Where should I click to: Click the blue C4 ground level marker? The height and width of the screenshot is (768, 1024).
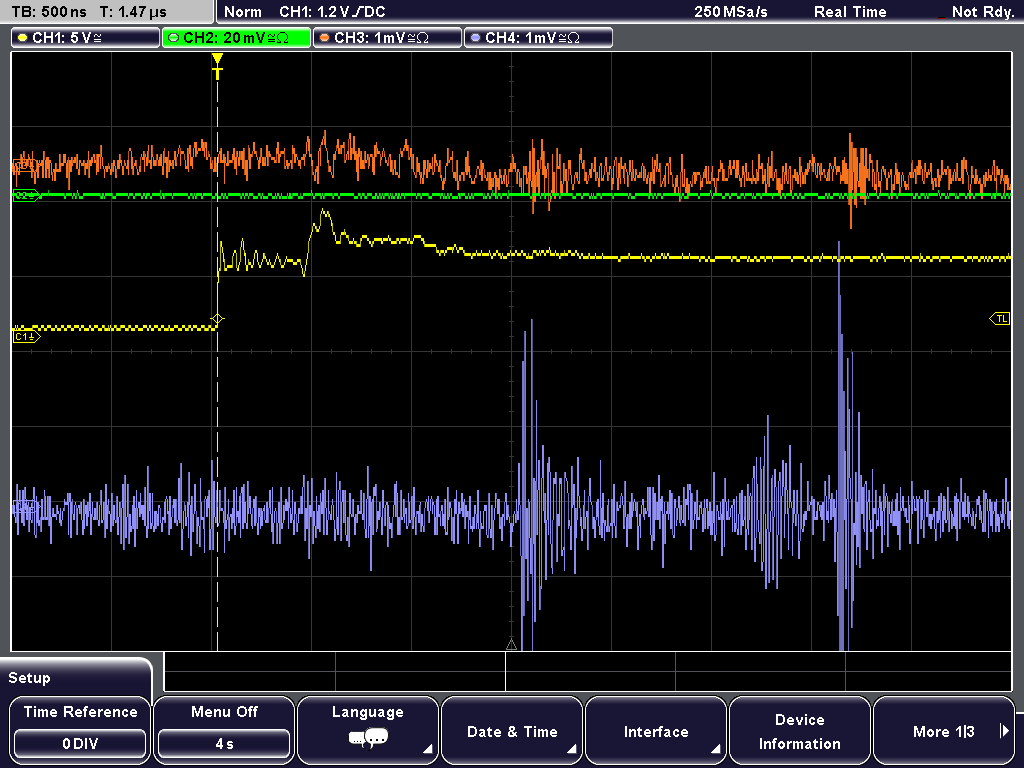[x=26, y=506]
